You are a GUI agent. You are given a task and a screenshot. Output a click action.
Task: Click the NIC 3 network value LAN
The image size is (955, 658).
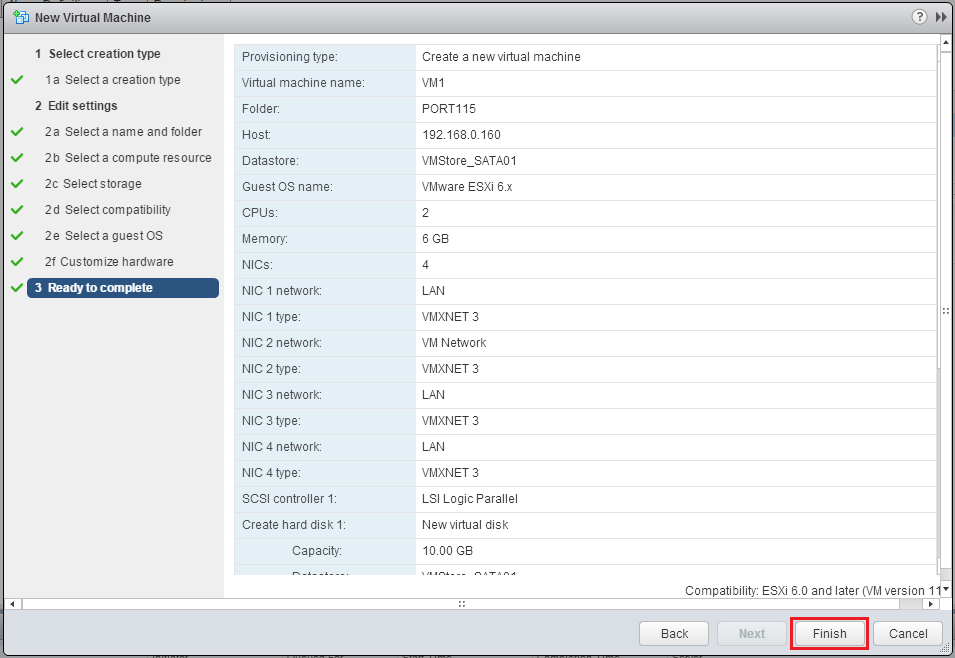(433, 395)
